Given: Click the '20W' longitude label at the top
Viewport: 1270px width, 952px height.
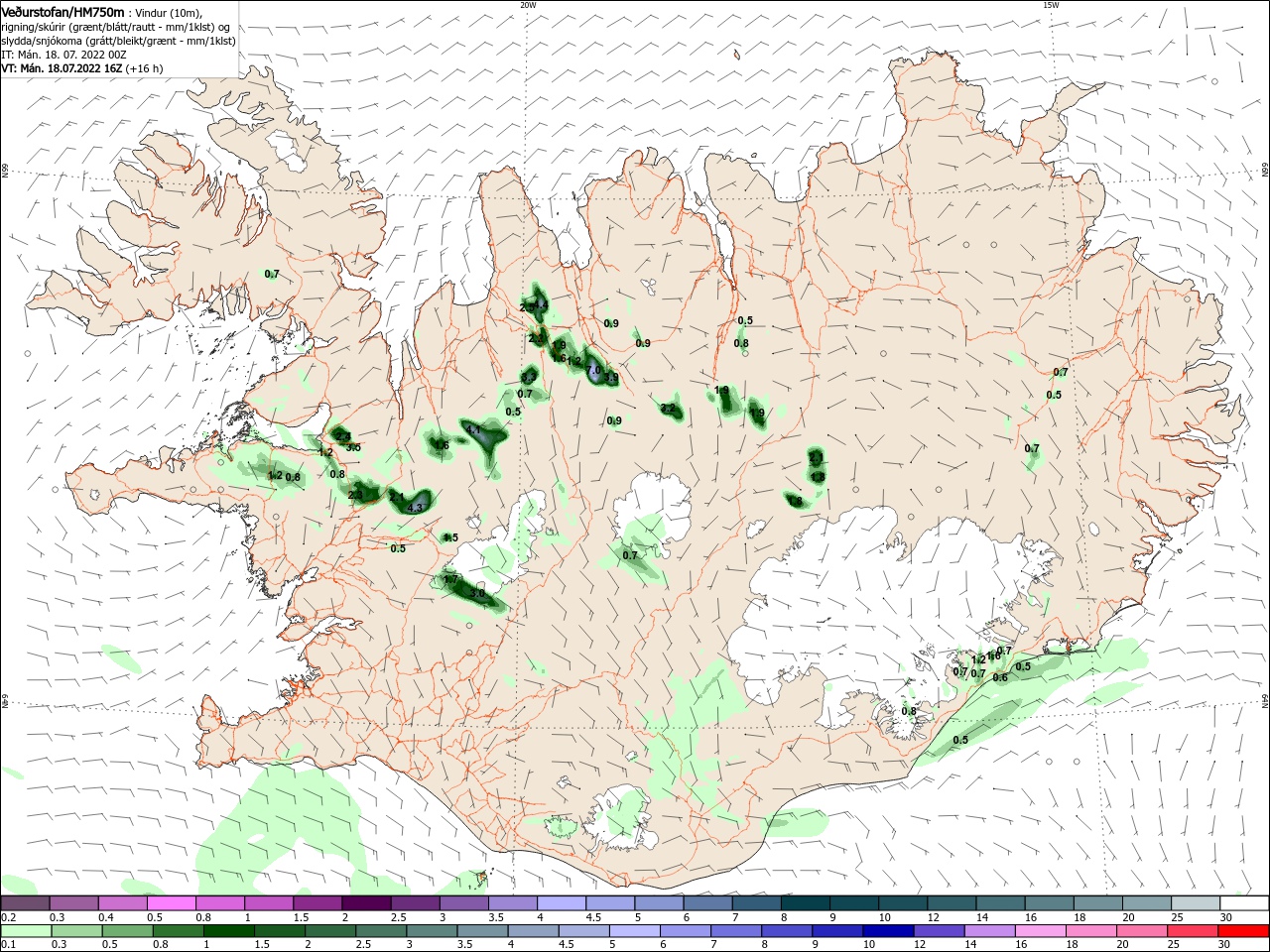Looking at the screenshot, I should (x=528, y=5).
